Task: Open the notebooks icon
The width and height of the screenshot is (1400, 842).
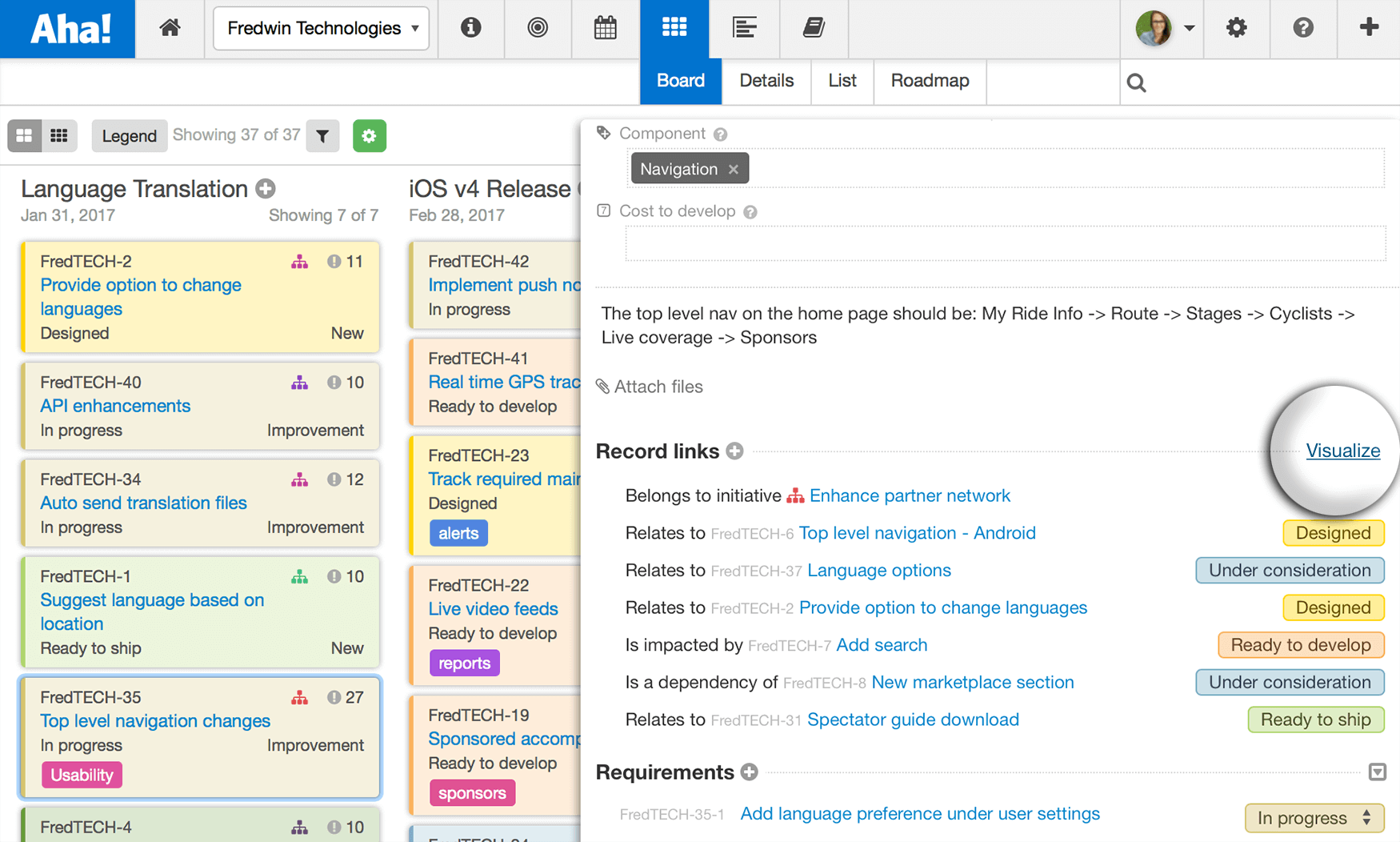Action: coord(814,28)
